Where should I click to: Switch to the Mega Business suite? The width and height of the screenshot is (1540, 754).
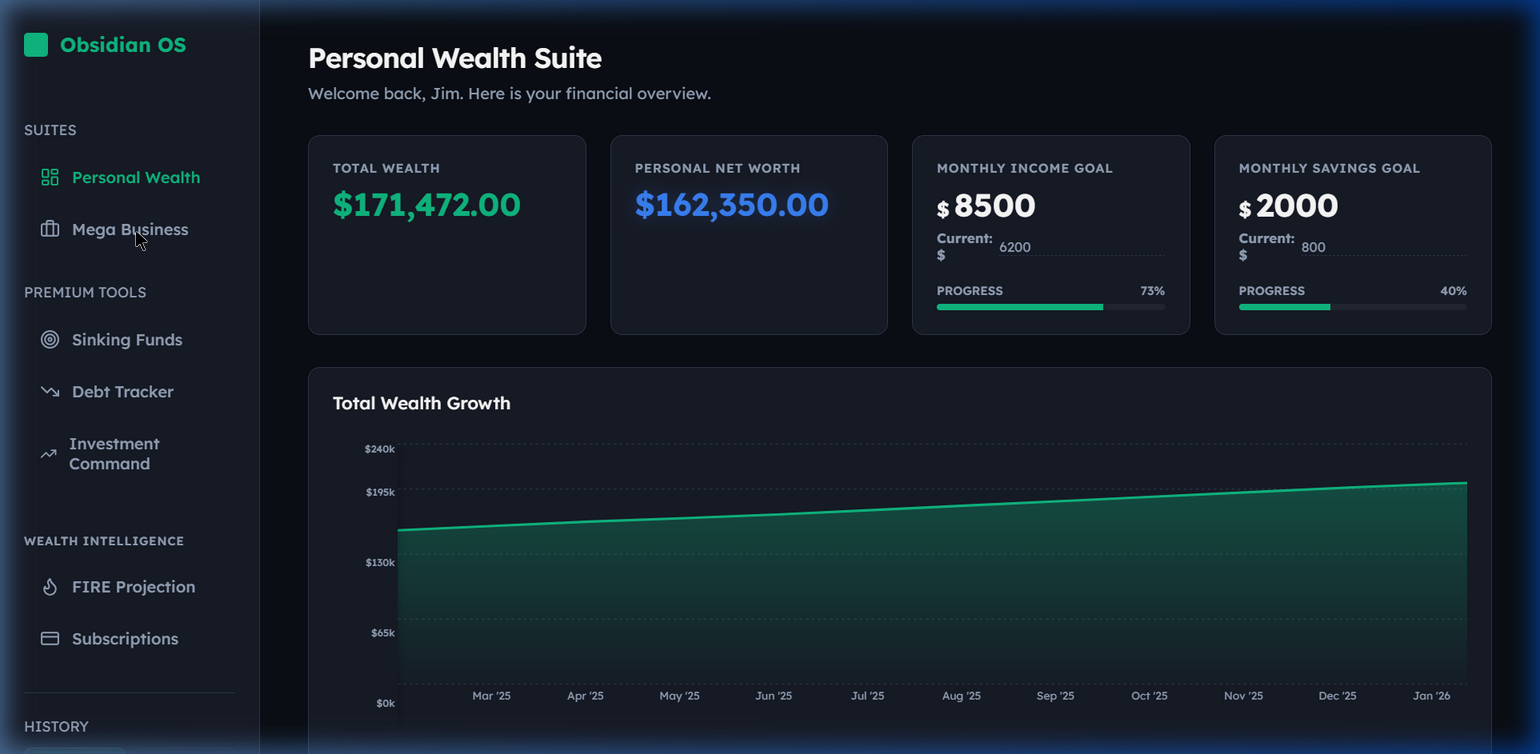pyautogui.click(x=130, y=229)
